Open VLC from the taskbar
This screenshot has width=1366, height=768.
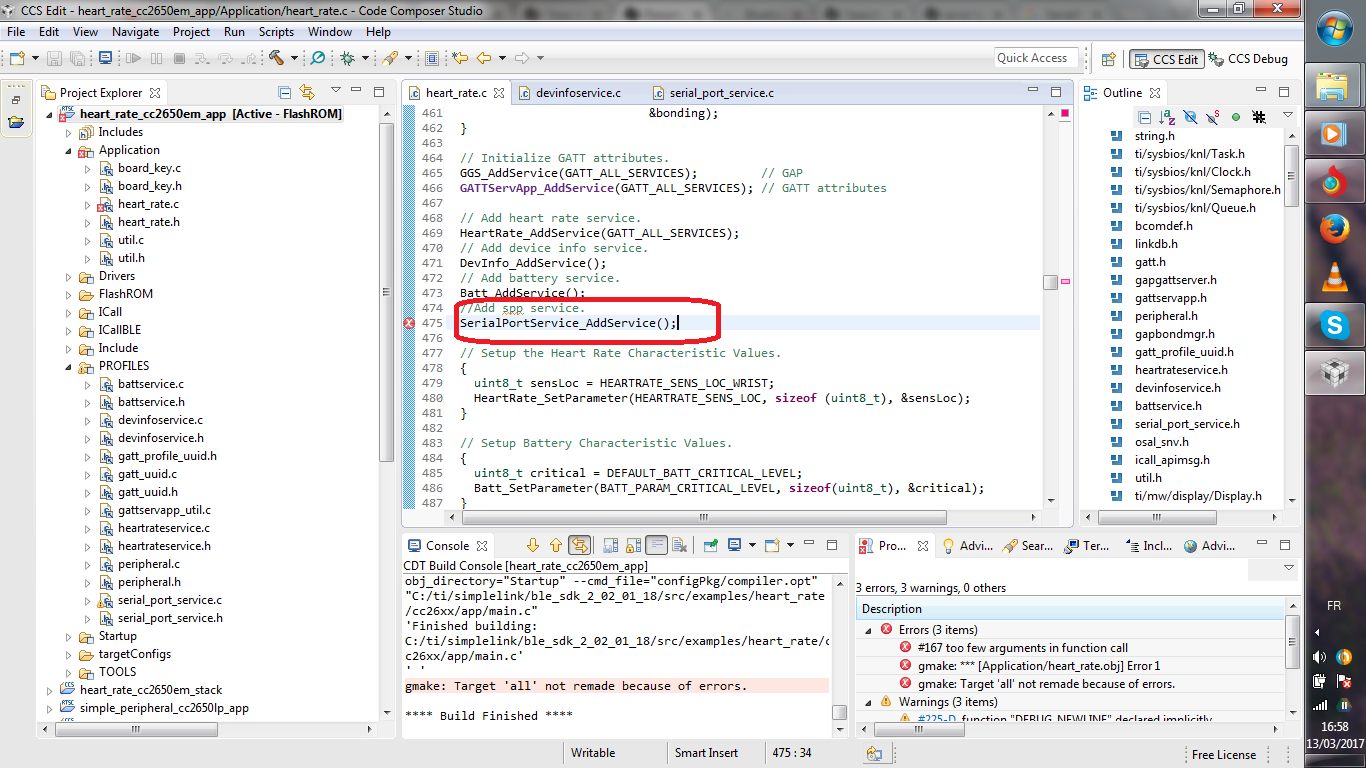pos(1334,277)
